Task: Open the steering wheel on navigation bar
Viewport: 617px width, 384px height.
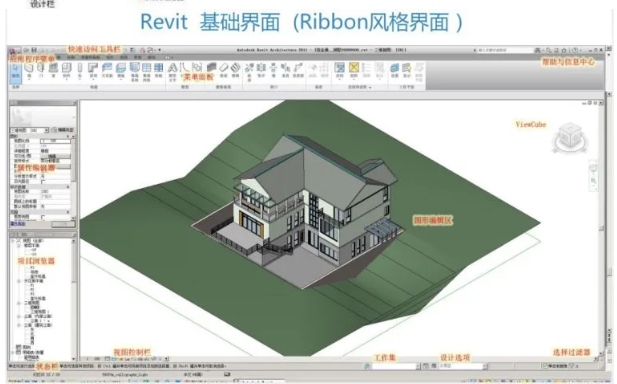Action: (x=593, y=169)
